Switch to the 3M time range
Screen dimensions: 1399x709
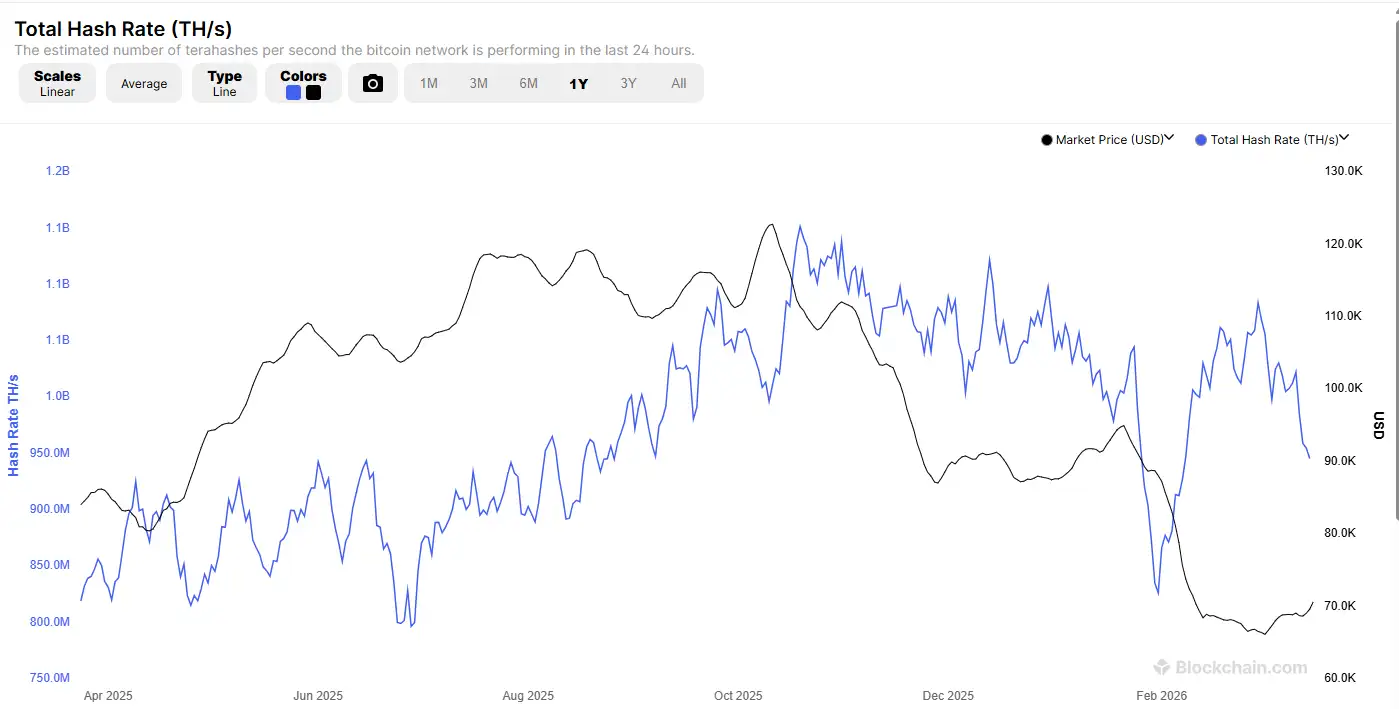[479, 84]
